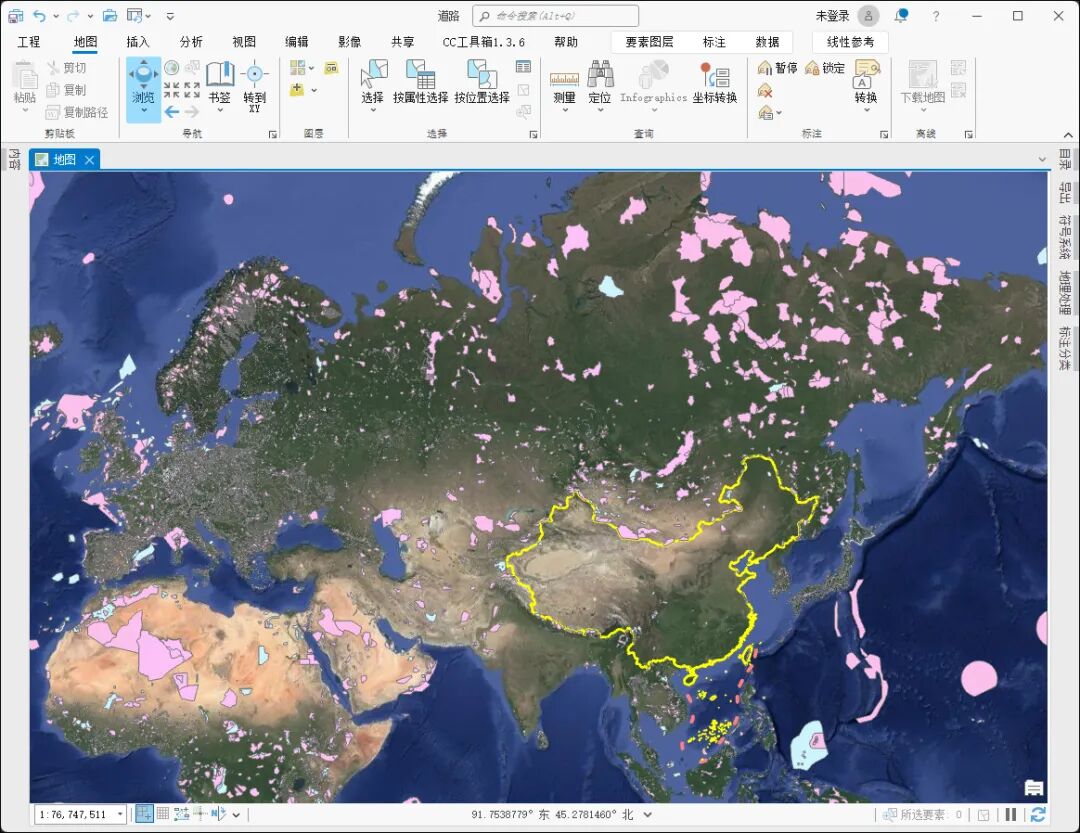Click the 坐标转换 (Coordinate Conversion) tool
This screenshot has height=833, width=1080.
pyautogui.click(x=714, y=82)
